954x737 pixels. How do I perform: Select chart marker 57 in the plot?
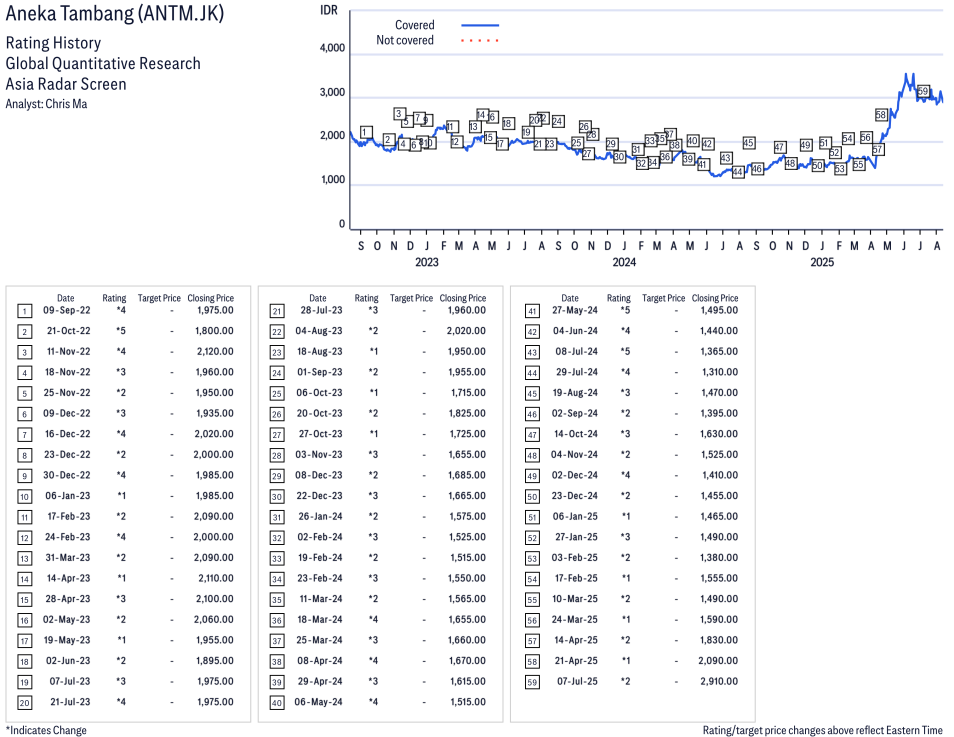coord(877,150)
